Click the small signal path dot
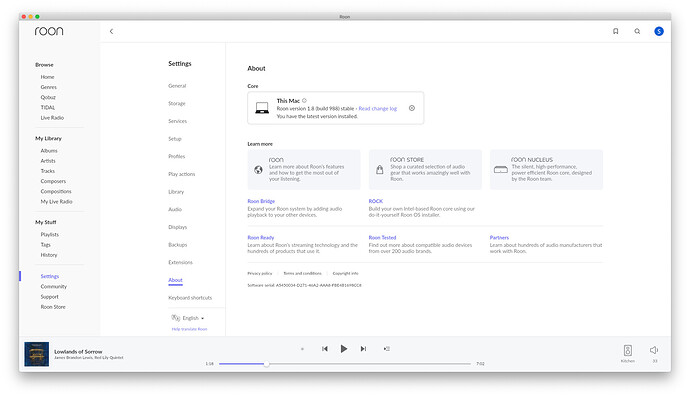The width and height of the screenshot is (690, 396). point(302,349)
